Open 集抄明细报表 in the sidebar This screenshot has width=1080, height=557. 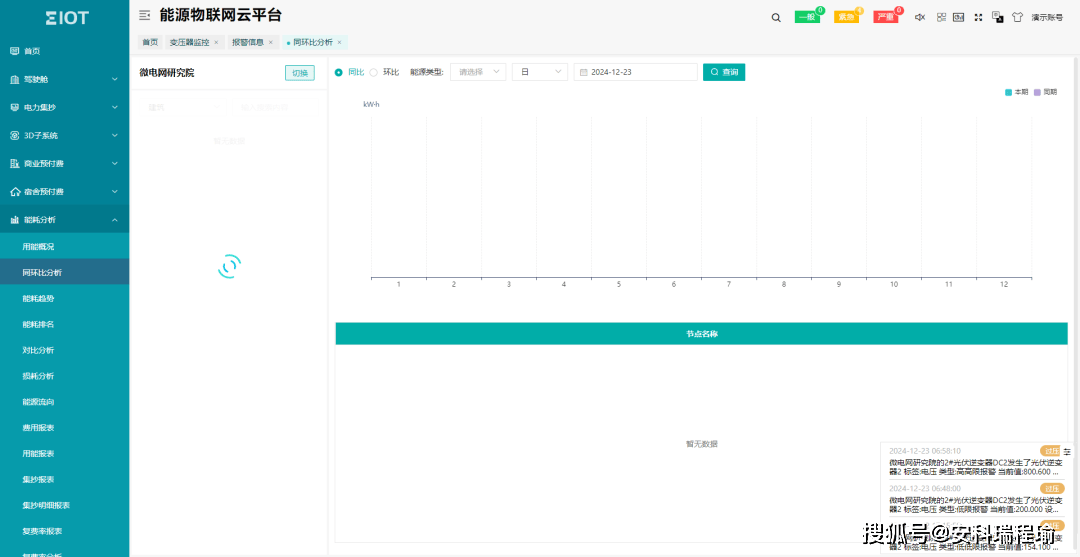65,505
